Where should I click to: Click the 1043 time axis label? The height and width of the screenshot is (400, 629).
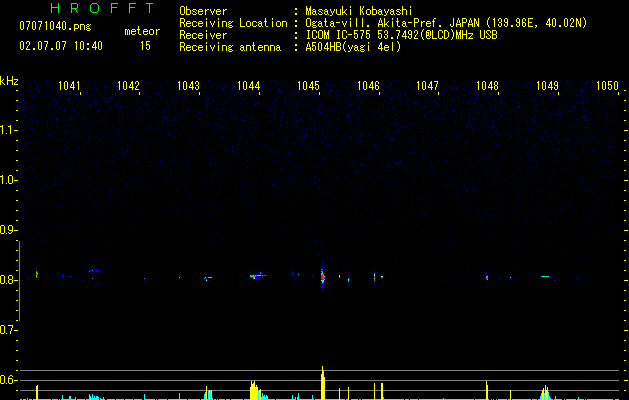click(188, 86)
